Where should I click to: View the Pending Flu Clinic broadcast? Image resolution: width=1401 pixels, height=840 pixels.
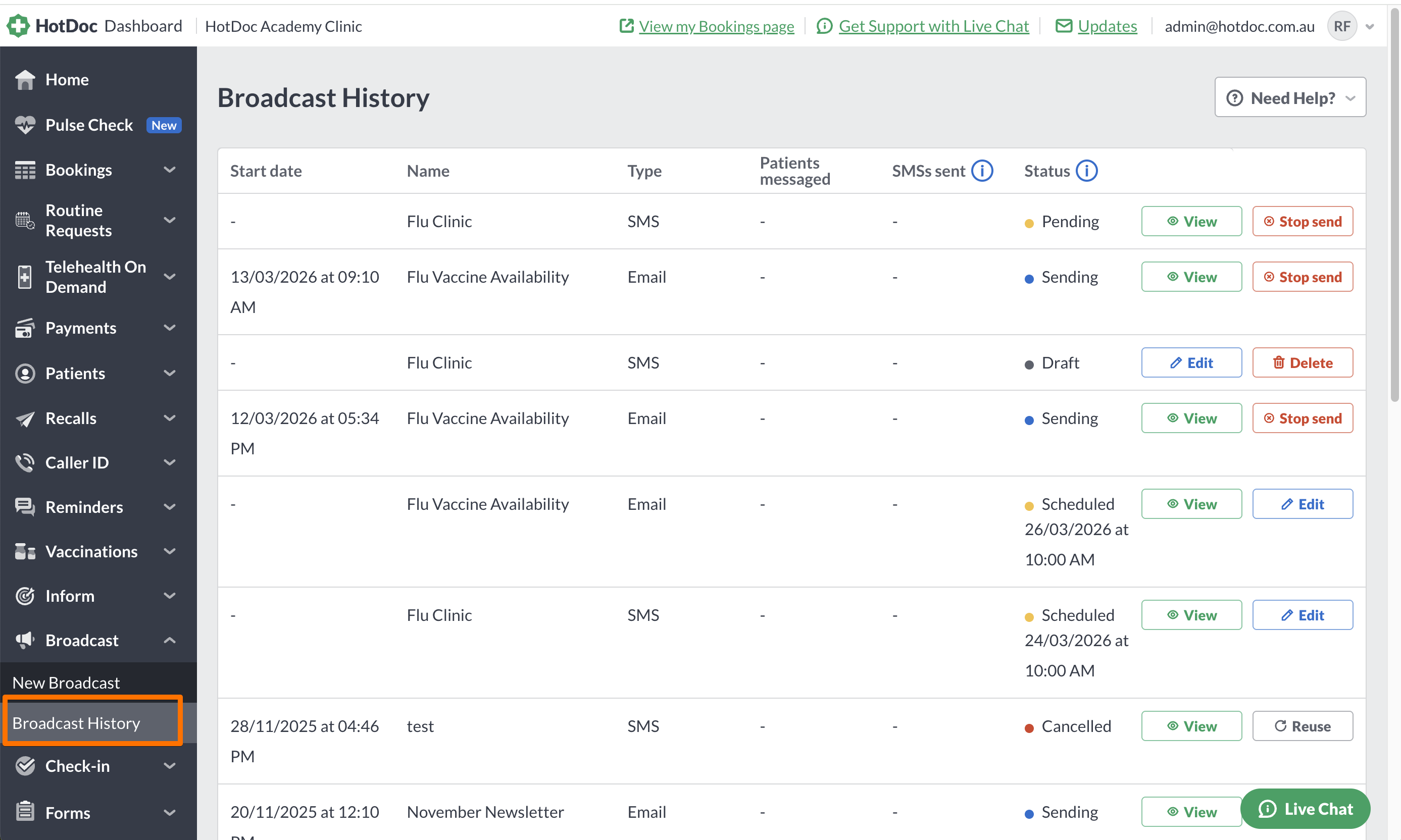click(x=1191, y=221)
